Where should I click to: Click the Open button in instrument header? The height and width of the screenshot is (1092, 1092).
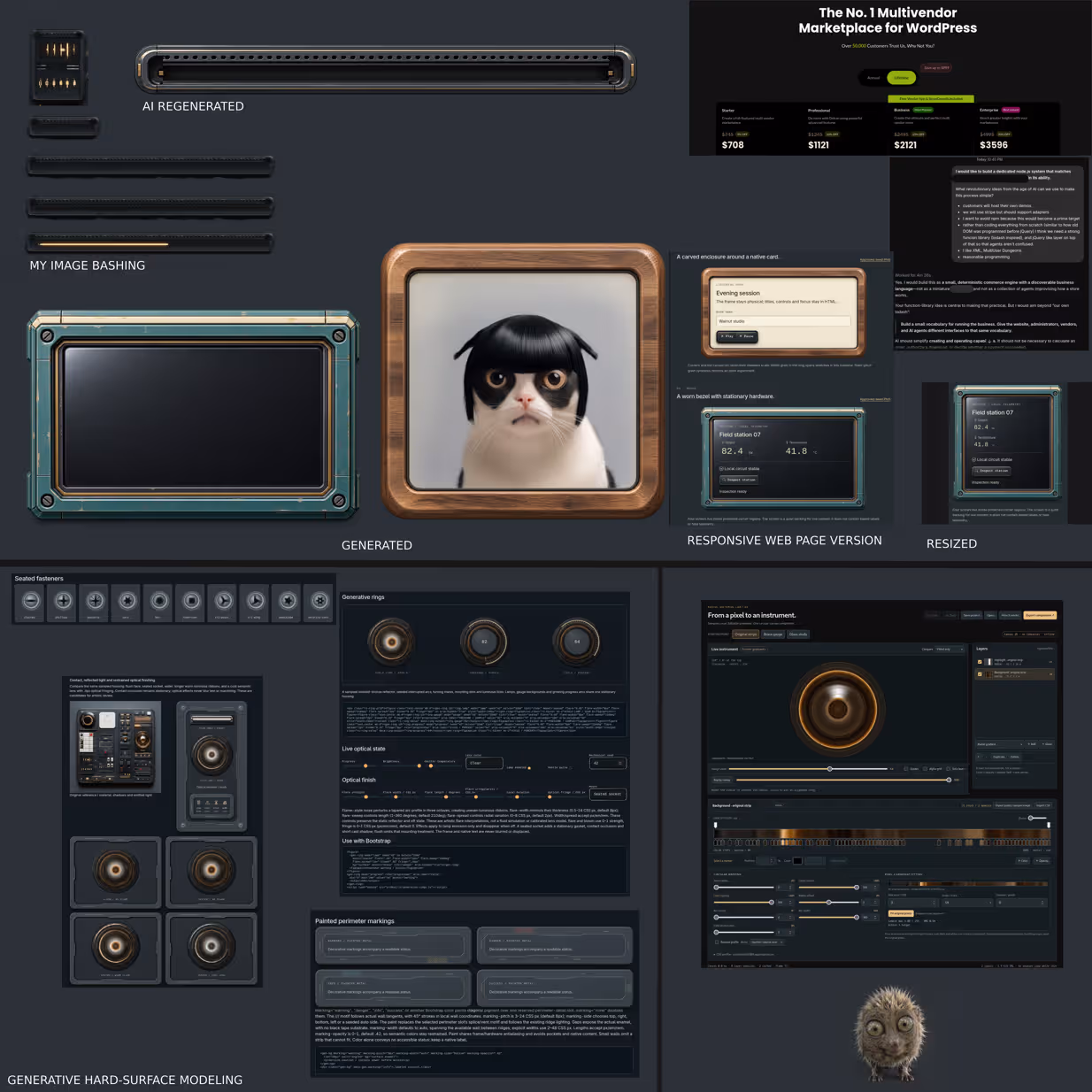pyautogui.click(x=990, y=615)
